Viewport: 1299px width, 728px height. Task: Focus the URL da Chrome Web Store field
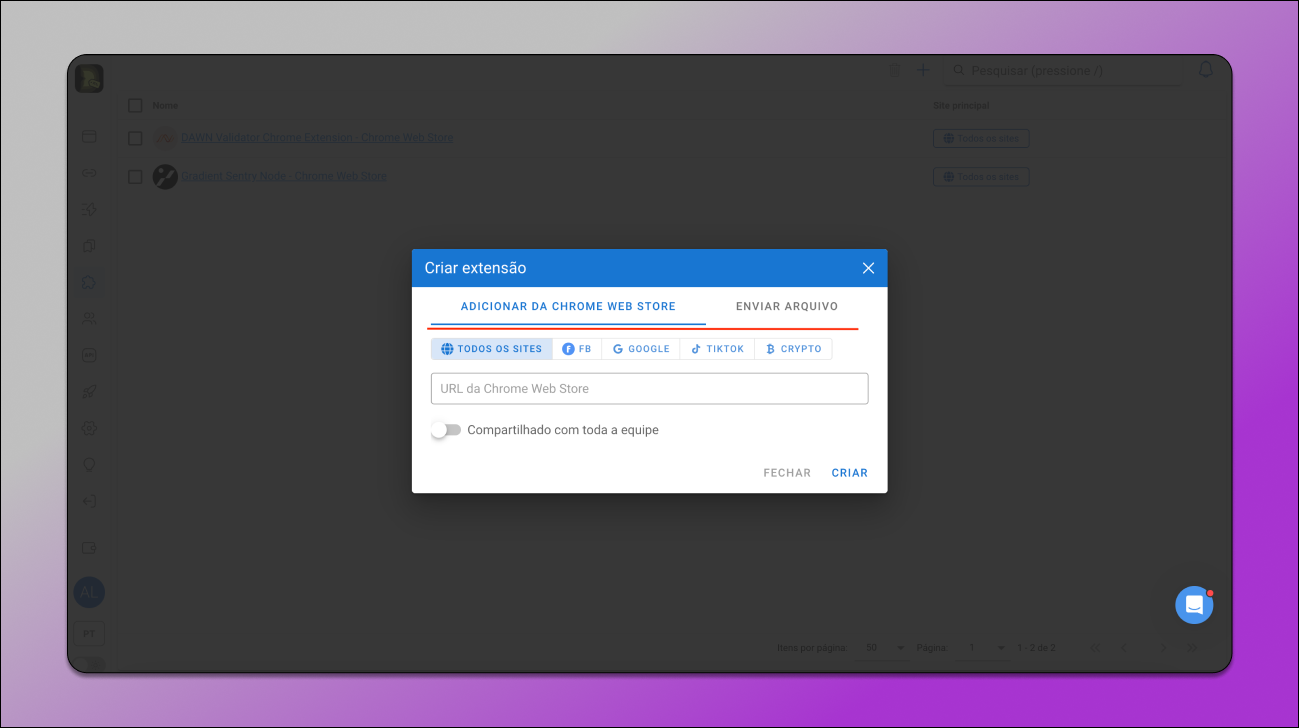649,389
